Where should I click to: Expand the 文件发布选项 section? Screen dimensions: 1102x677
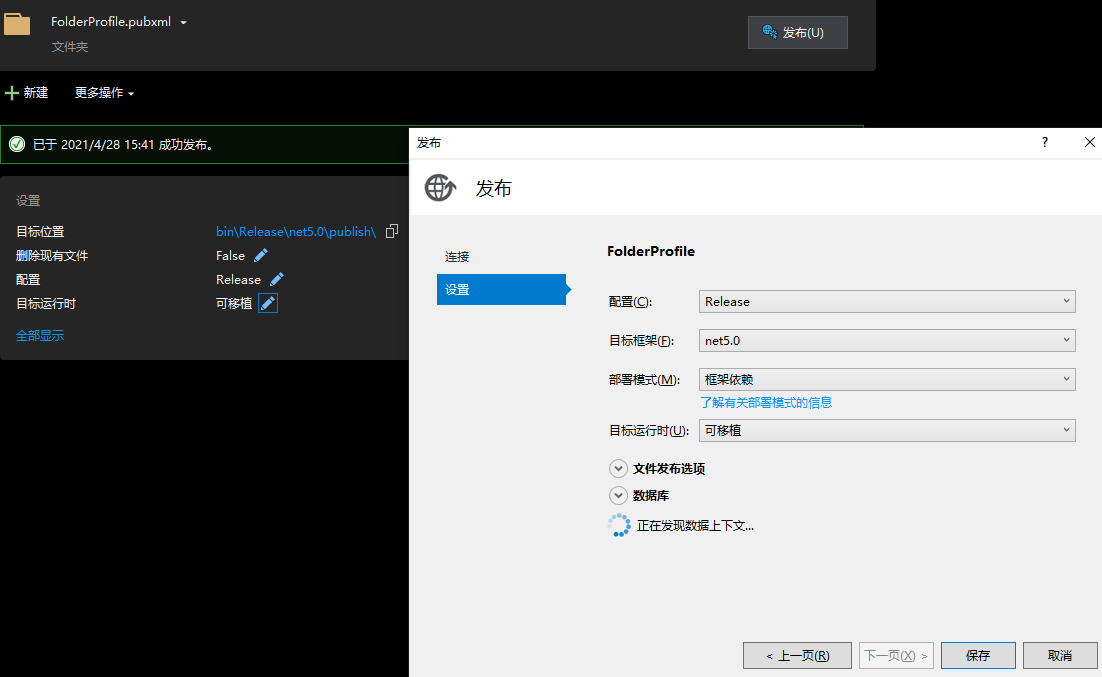(618, 469)
